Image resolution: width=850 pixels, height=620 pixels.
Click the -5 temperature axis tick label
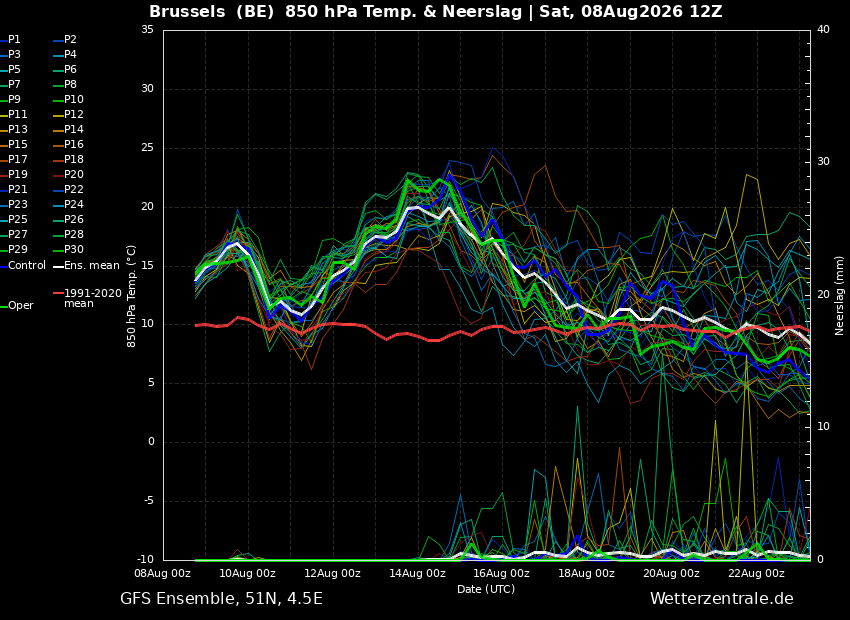(x=149, y=501)
